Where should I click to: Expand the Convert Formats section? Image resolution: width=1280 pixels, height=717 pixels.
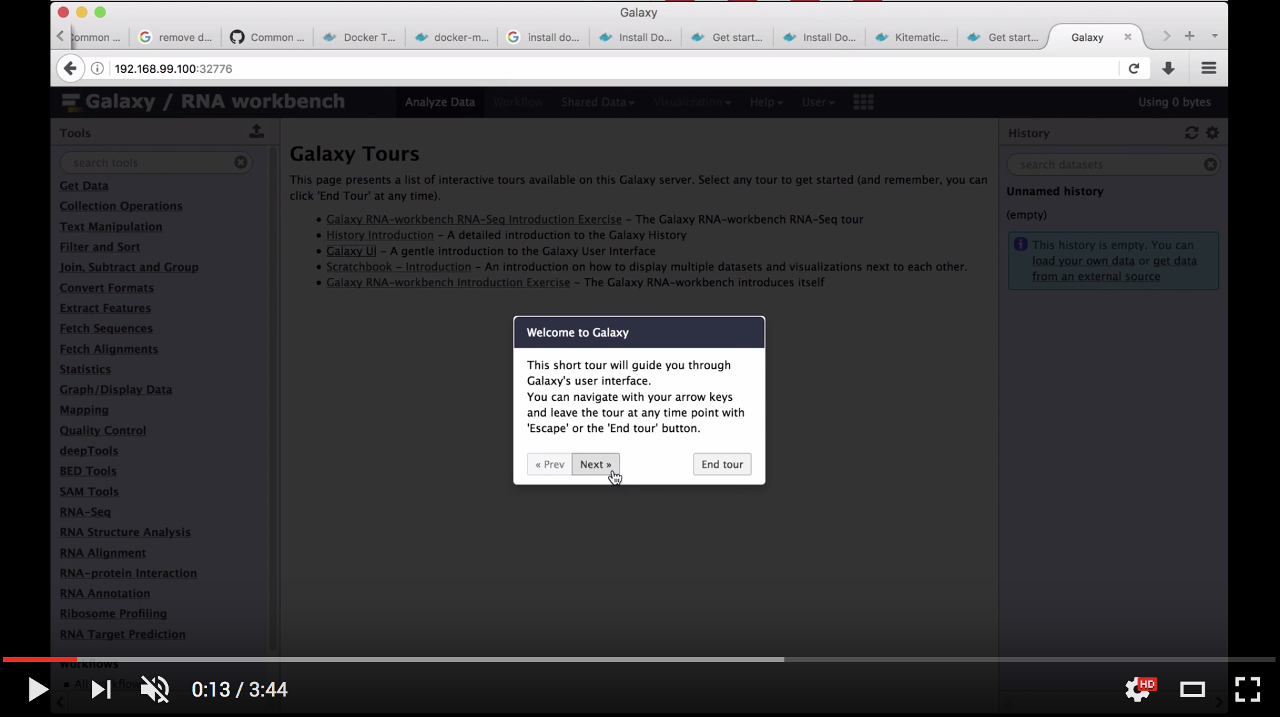tap(107, 288)
